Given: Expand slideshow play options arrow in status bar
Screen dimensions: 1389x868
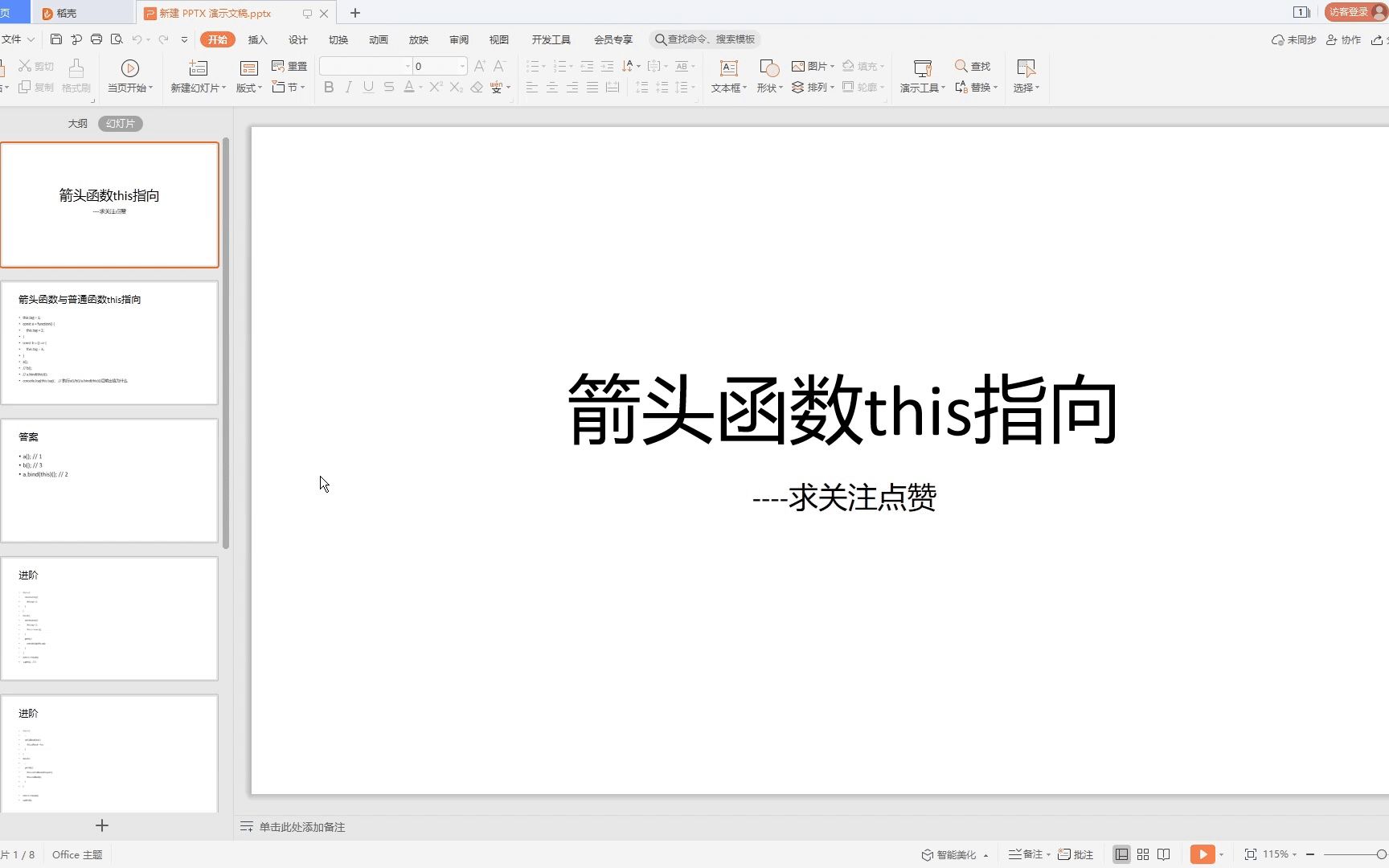Looking at the screenshot, I should pyautogui.click(x=1221, y=854).
